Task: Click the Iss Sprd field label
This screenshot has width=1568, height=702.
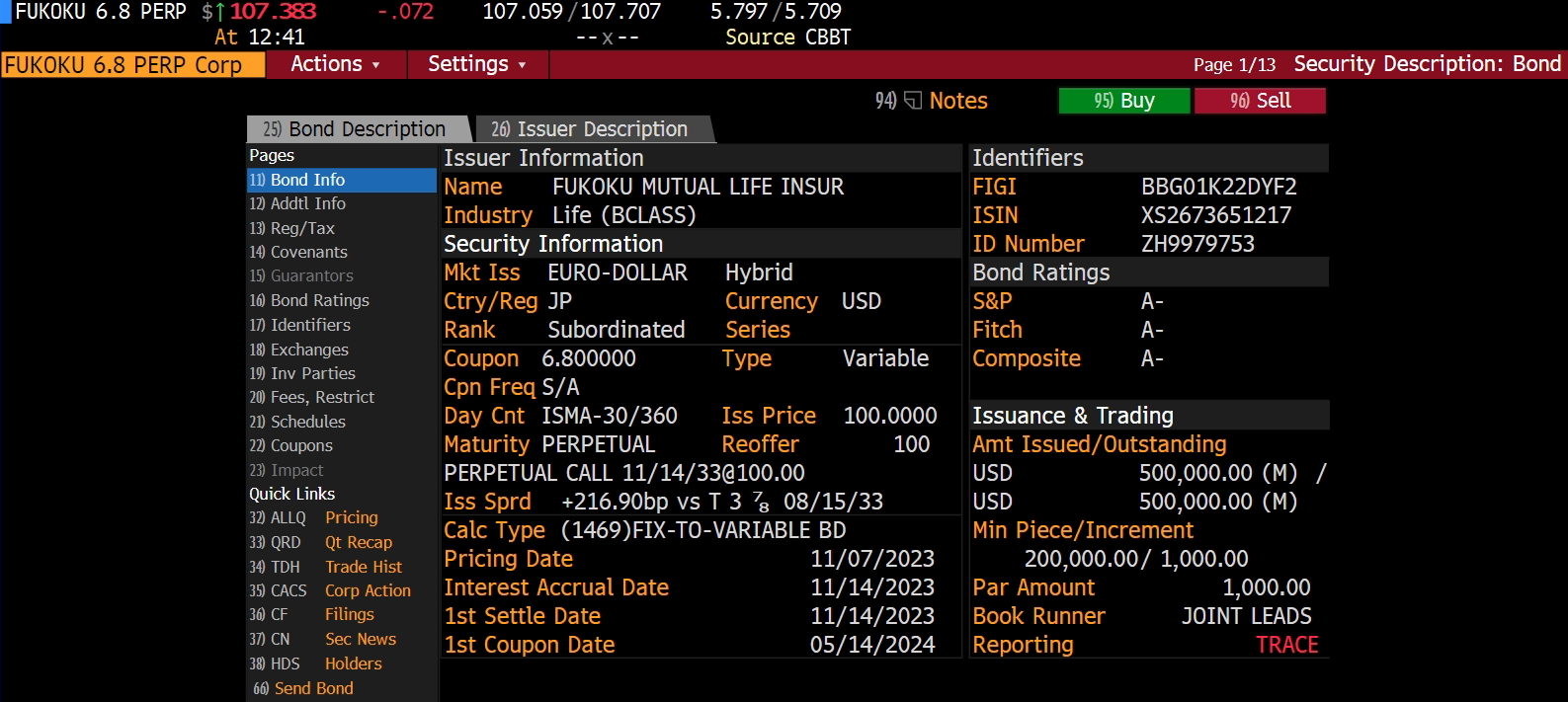Action: tap(488, 502)
